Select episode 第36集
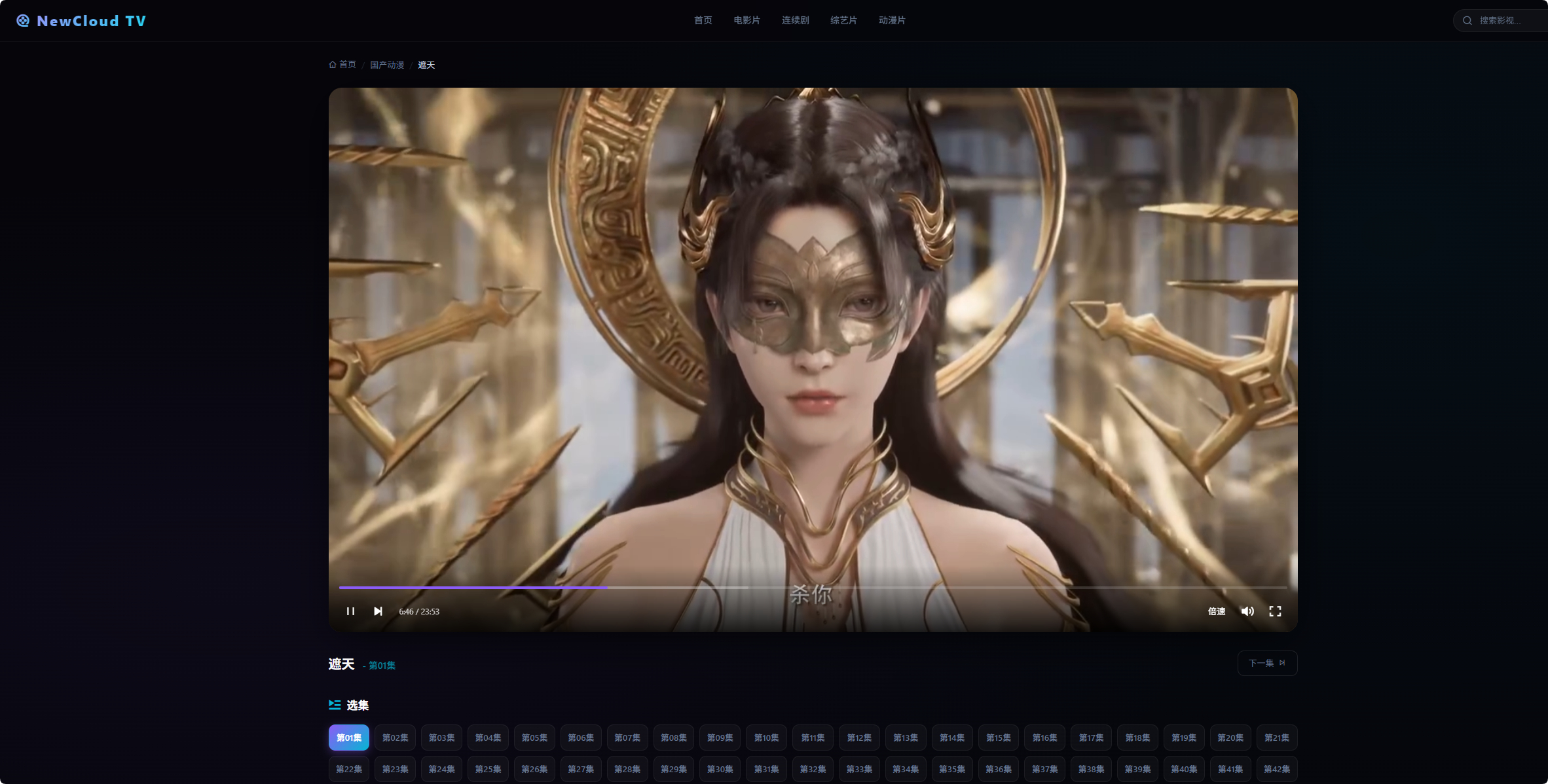Screen dimensions: 1548x784 [x=999, y=769]
